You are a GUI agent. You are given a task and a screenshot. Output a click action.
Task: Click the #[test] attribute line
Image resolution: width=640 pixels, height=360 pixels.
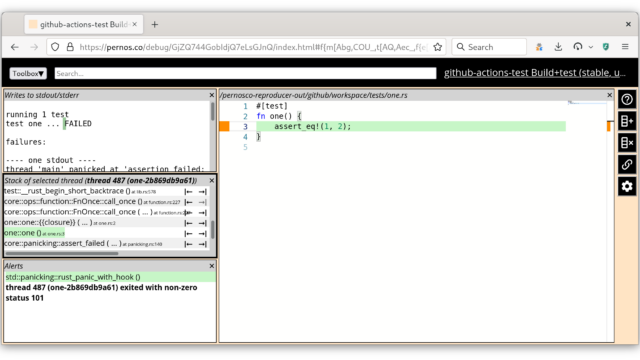pos(272,106)
